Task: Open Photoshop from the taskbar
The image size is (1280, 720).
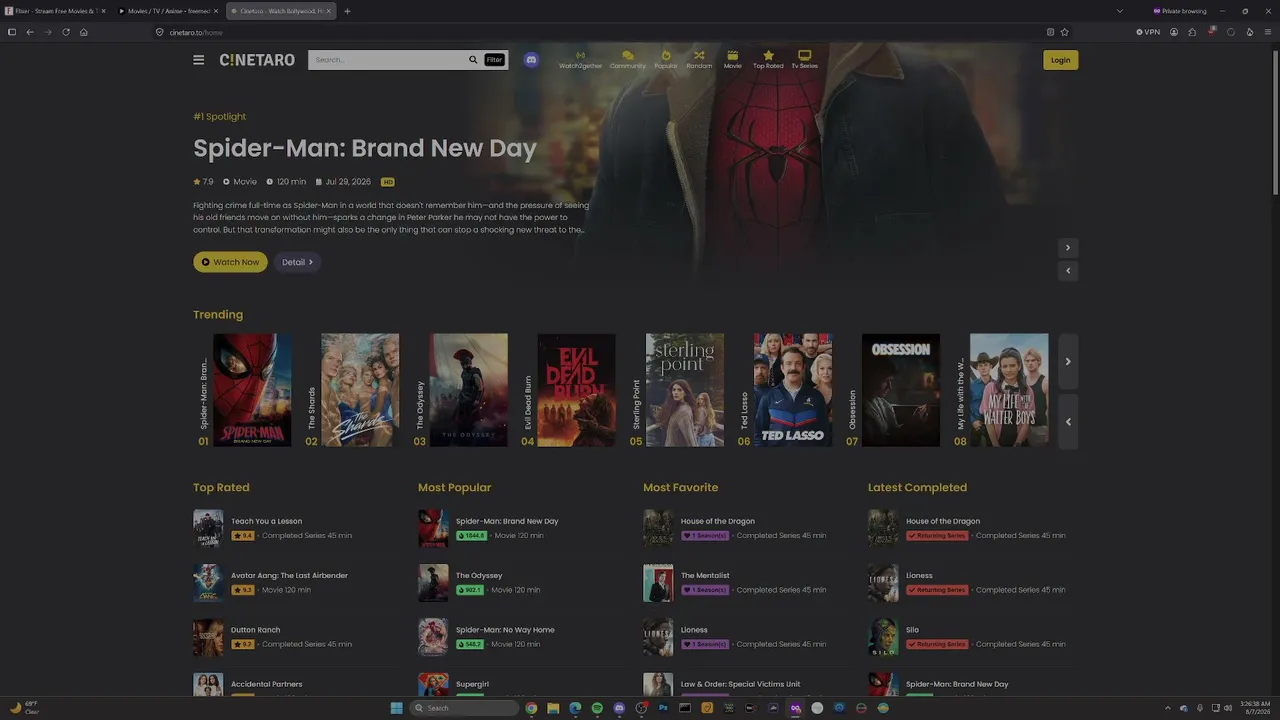Action: tap(663, 708)
